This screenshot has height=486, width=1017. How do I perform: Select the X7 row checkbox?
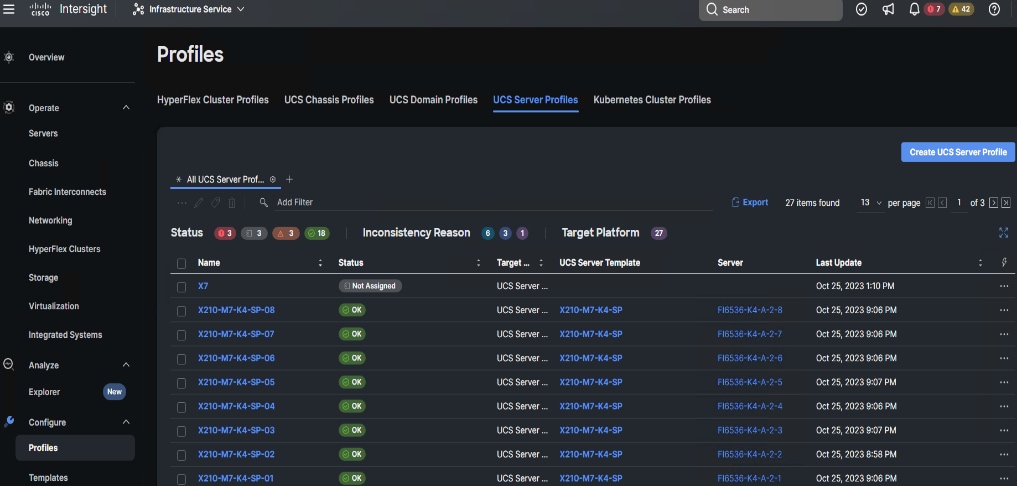coord(182,287)
